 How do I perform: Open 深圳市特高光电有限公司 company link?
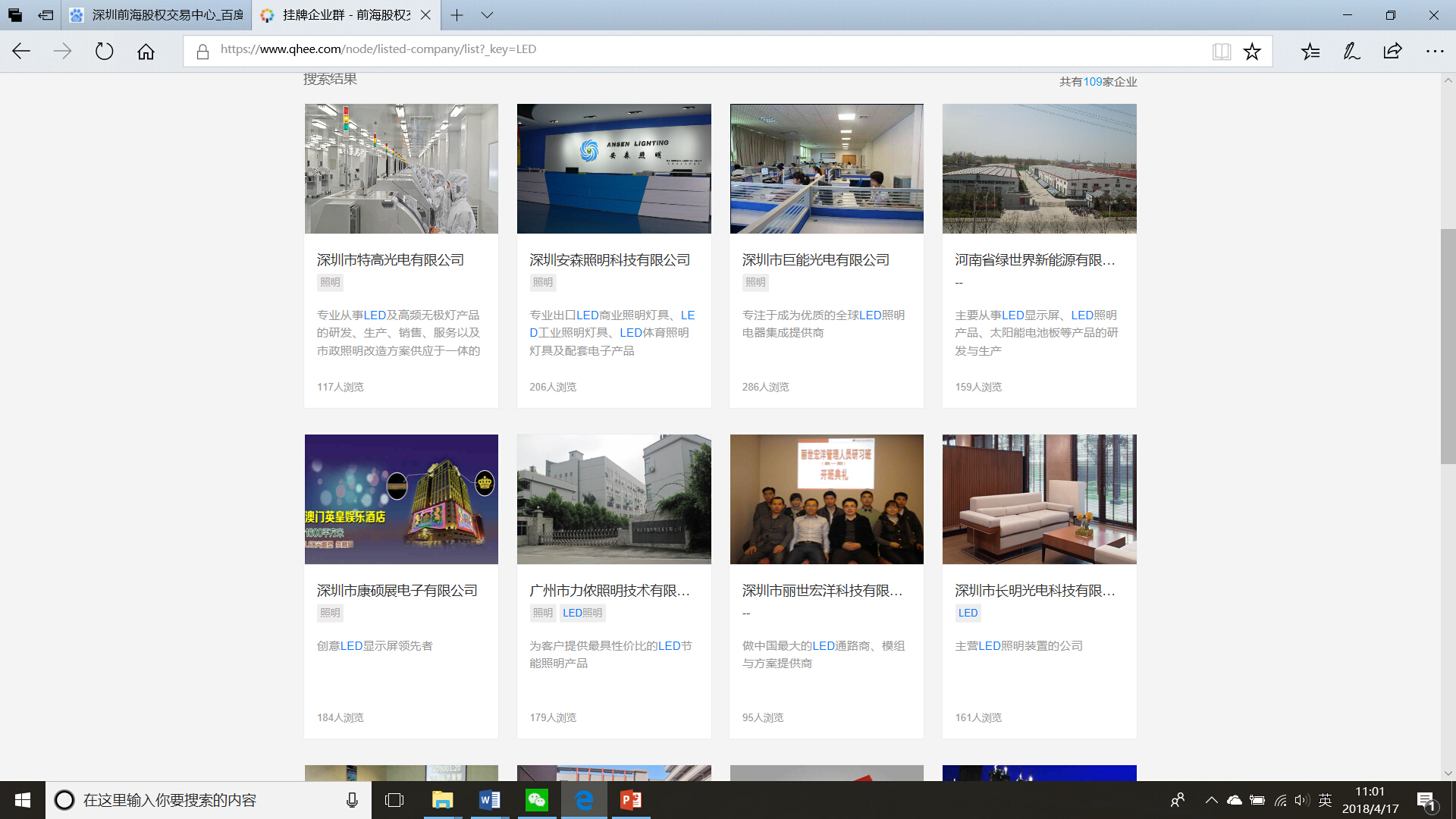(x=391, y=260)
